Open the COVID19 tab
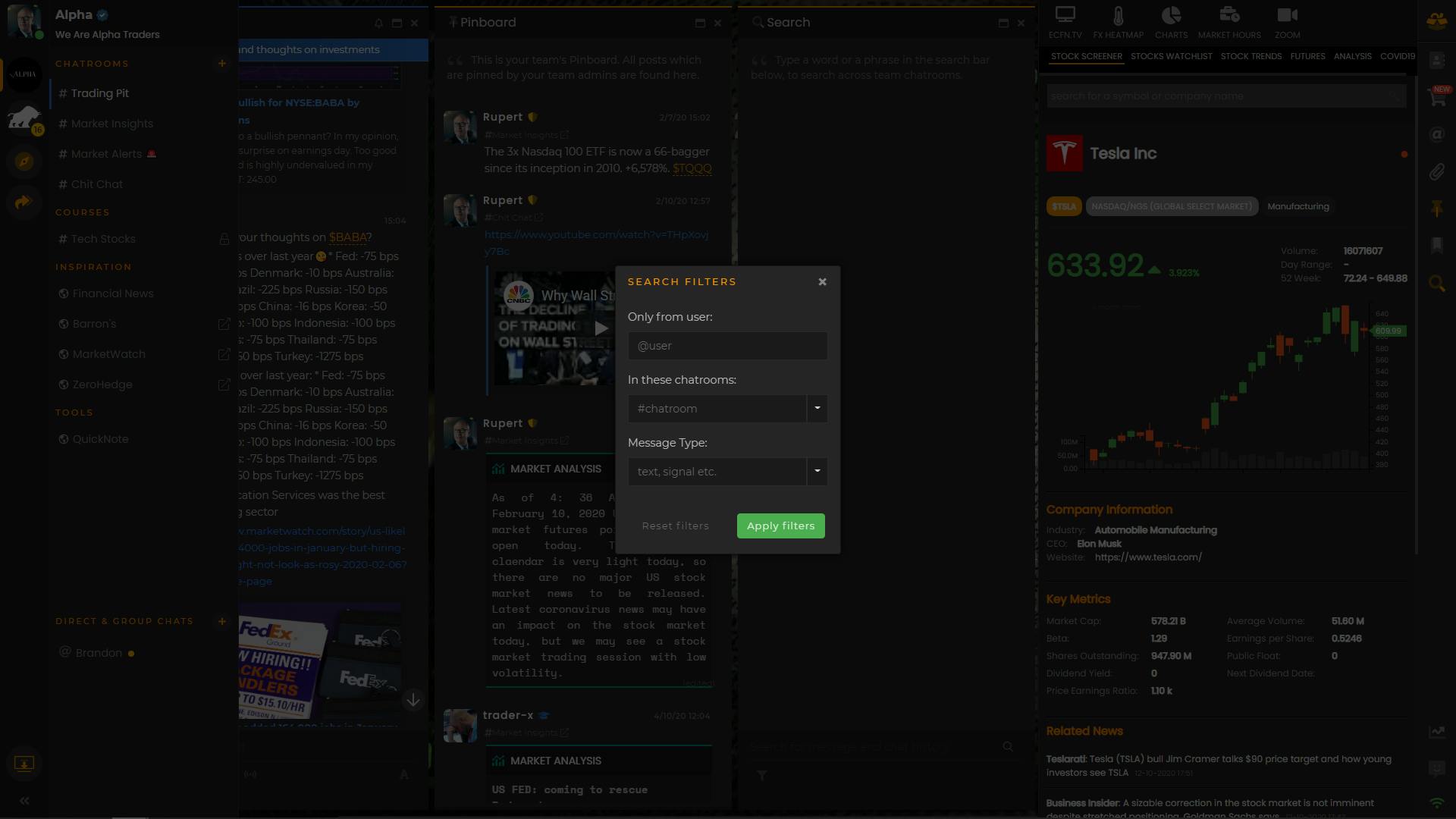This screenshot has height=819, width=1456. [1397, 57]
